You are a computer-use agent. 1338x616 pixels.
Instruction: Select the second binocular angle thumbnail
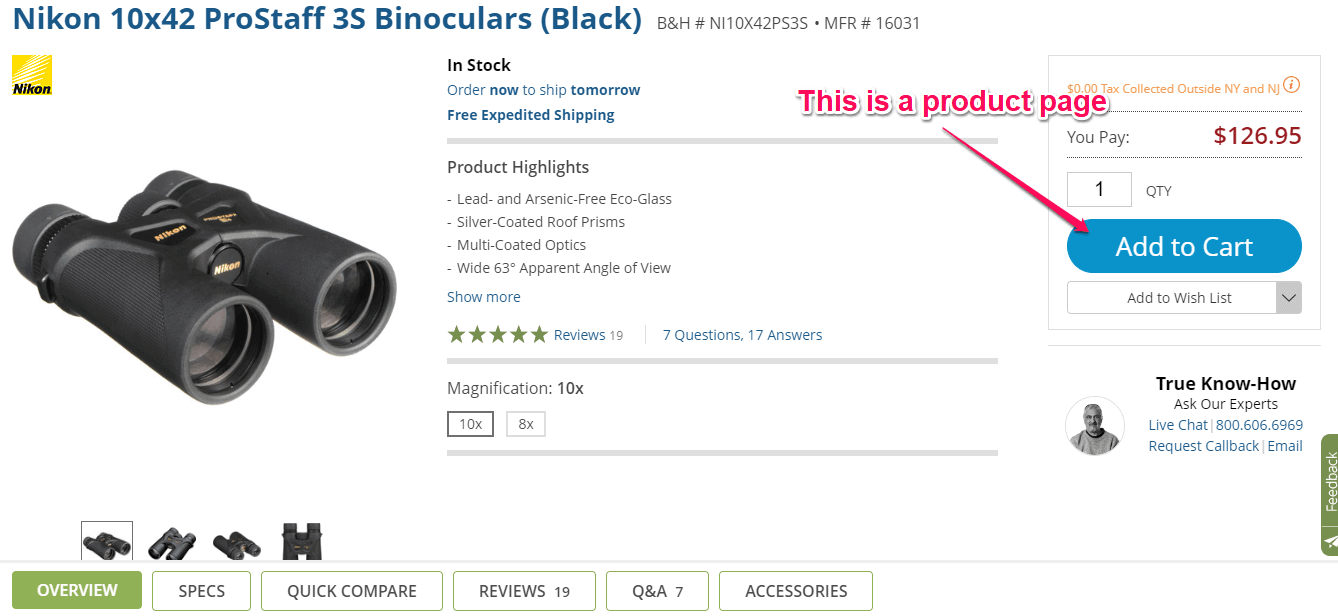pos(171,540)
